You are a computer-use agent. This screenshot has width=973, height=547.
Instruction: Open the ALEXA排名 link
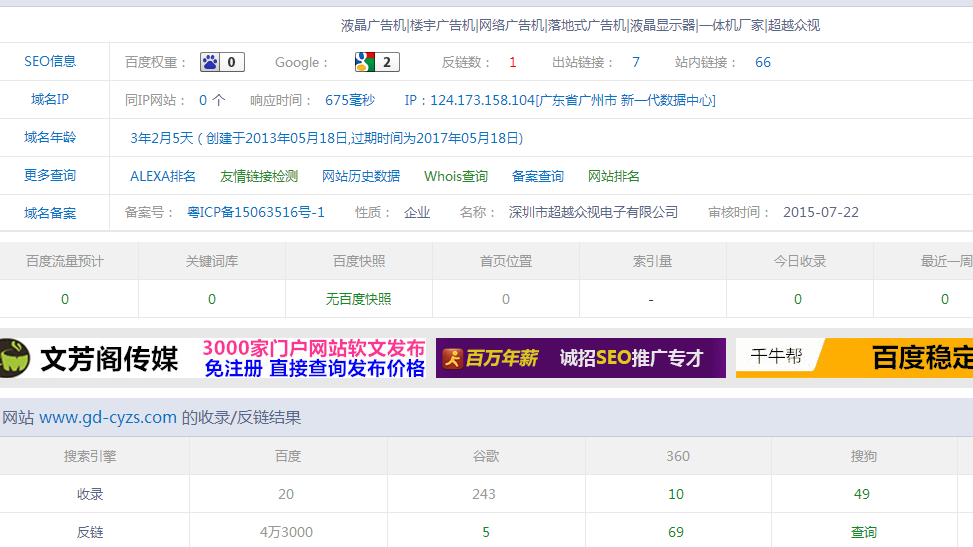(163, 176)
